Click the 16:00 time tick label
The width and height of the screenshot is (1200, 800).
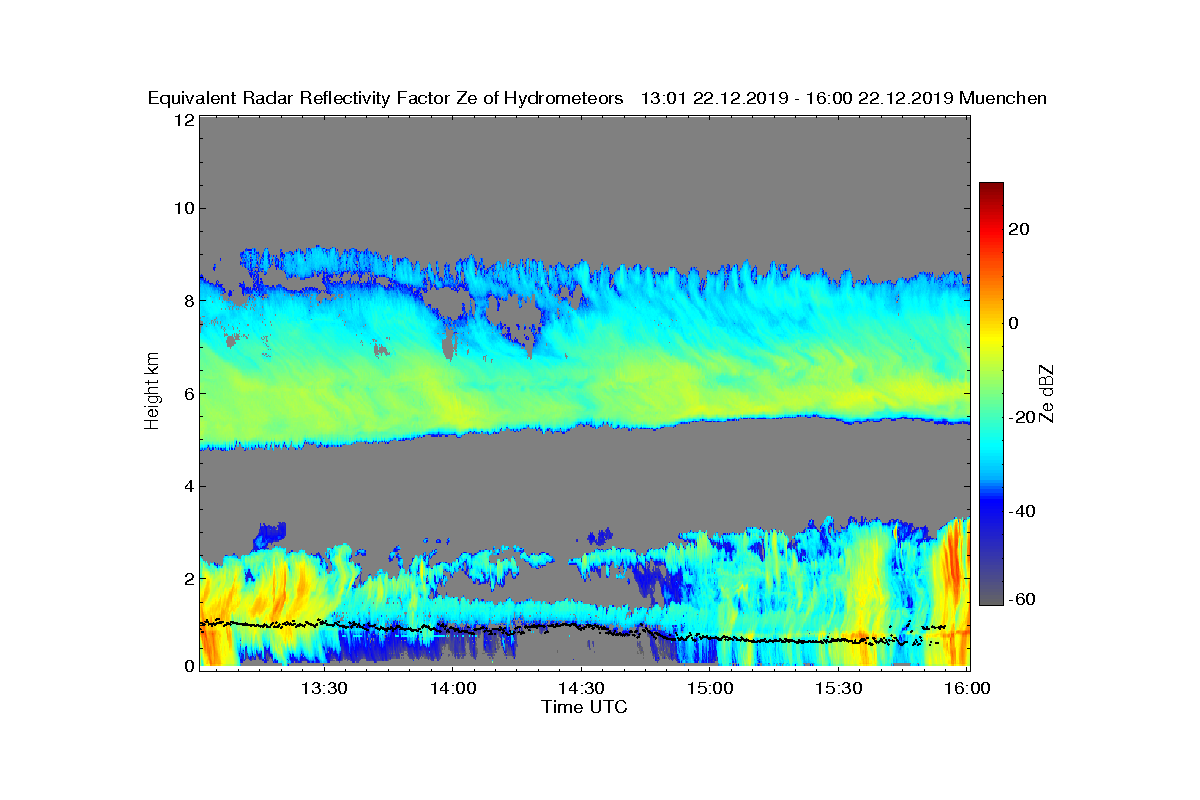click(967, 689)
